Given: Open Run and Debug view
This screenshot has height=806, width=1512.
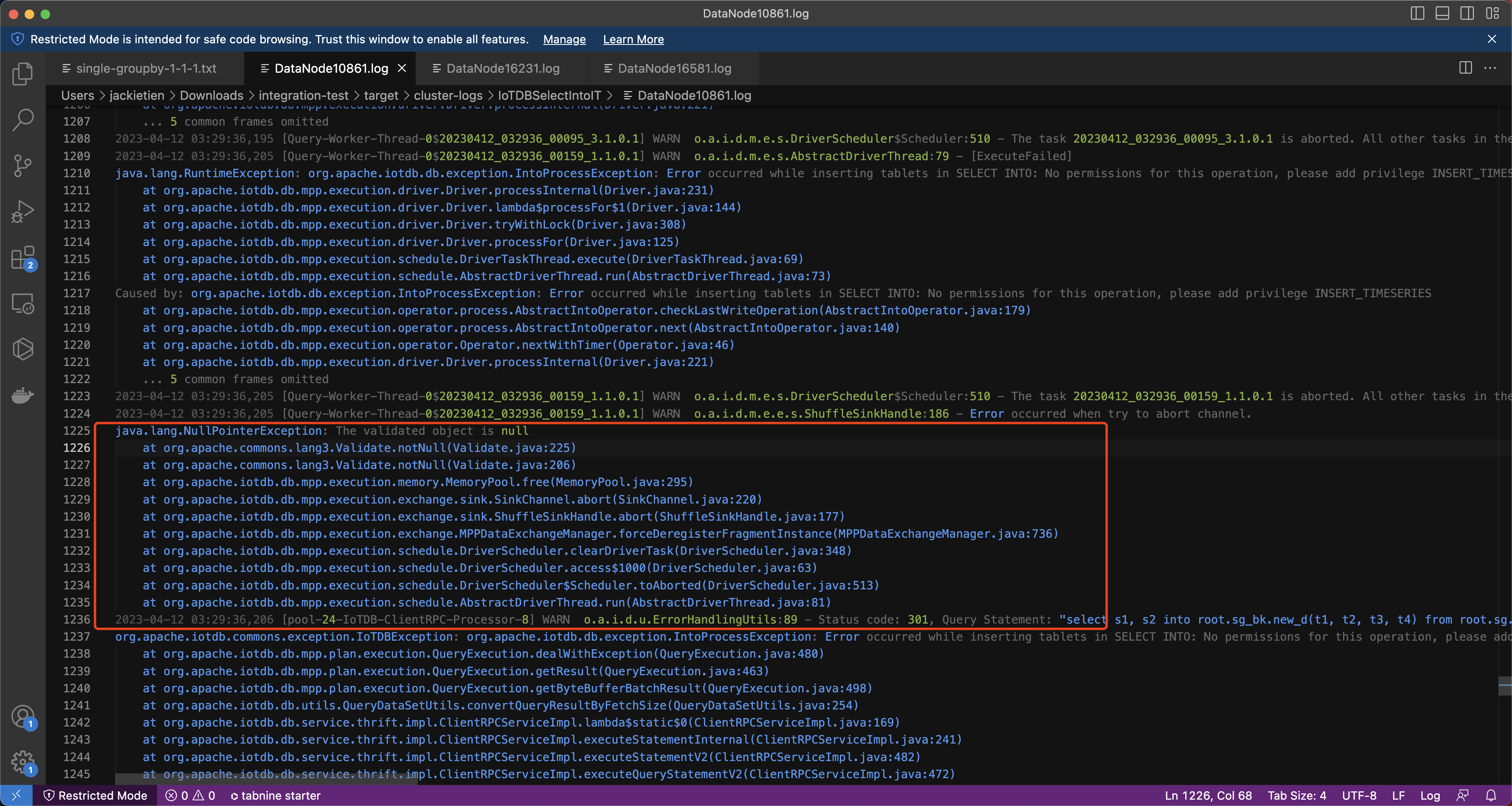Looking at the screenshot, I should [22, 211].
